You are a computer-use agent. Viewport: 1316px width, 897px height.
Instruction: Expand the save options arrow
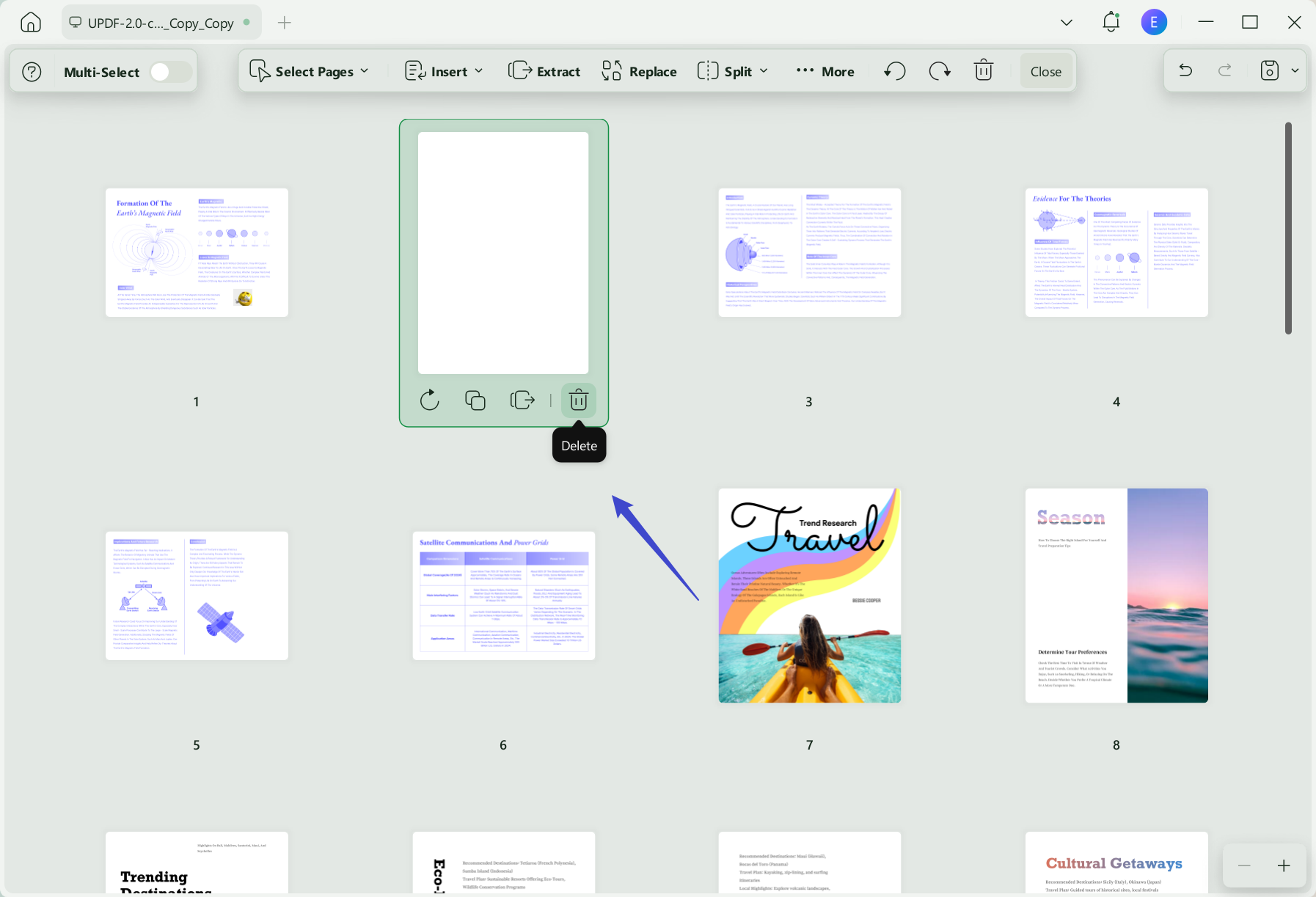click(1295, 70)
